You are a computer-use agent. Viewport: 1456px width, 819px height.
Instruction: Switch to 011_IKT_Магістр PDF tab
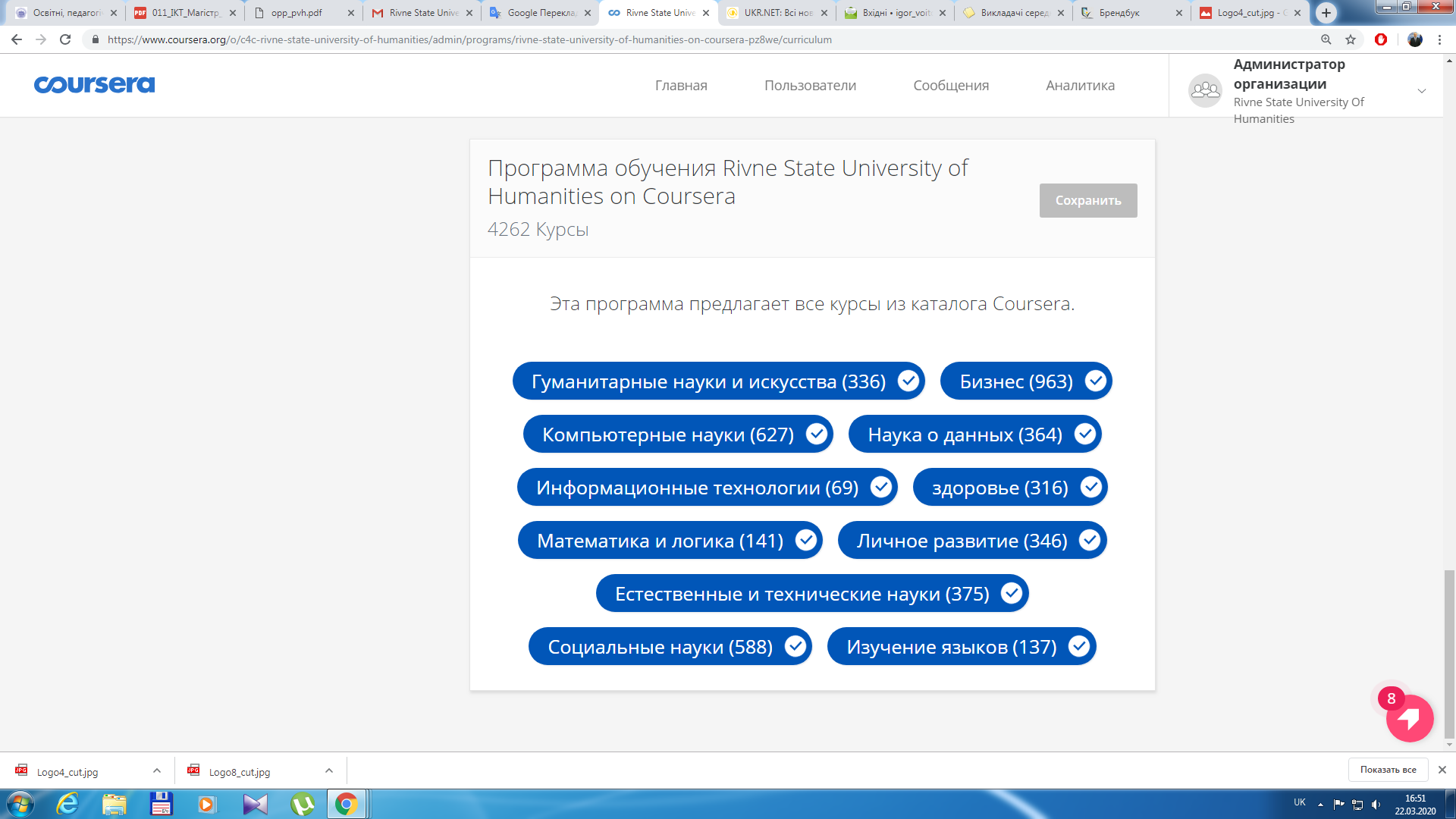pyautogui.click(x=185, y=13)
